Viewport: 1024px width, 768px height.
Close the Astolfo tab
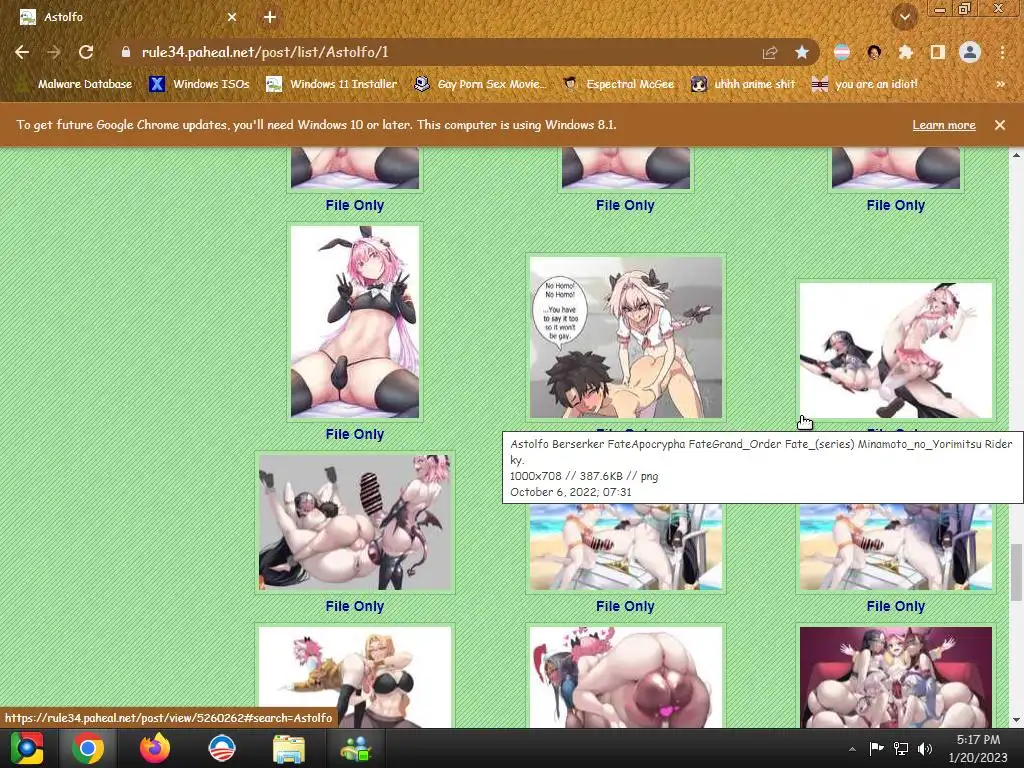[232, 18]
